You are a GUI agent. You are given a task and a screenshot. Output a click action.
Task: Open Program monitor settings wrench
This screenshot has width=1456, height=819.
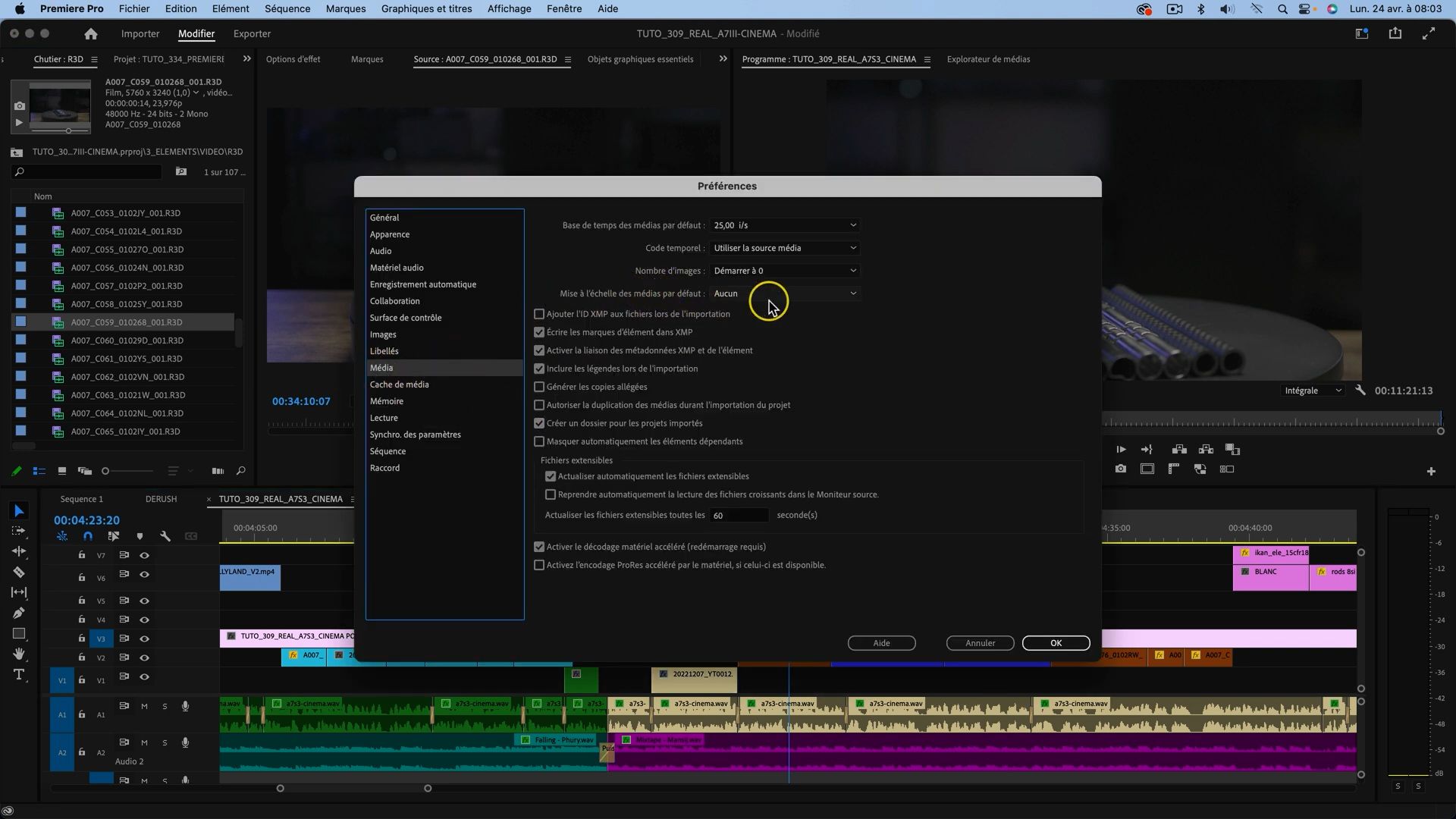1360,391
